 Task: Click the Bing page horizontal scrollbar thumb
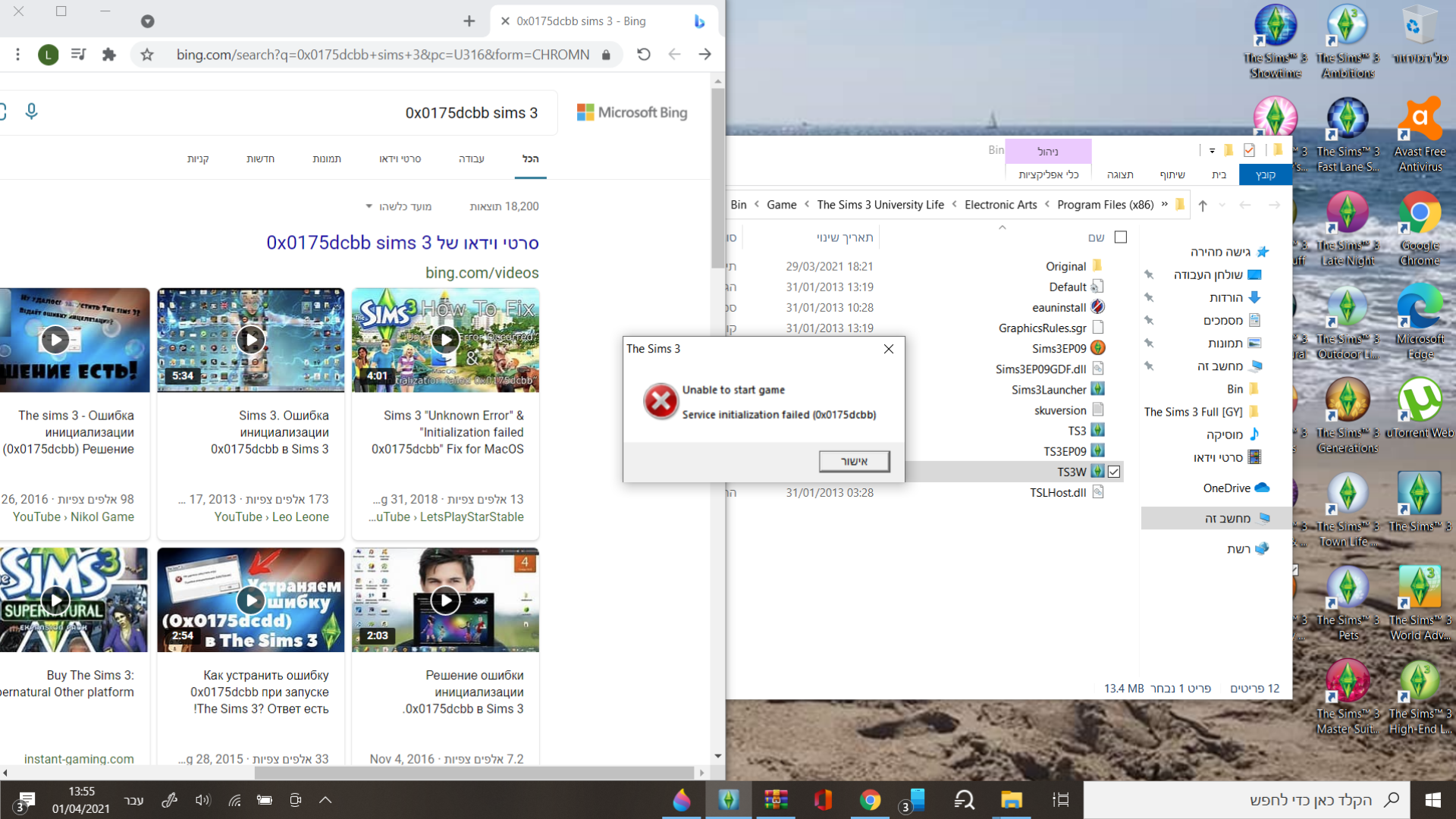(474, 773)
